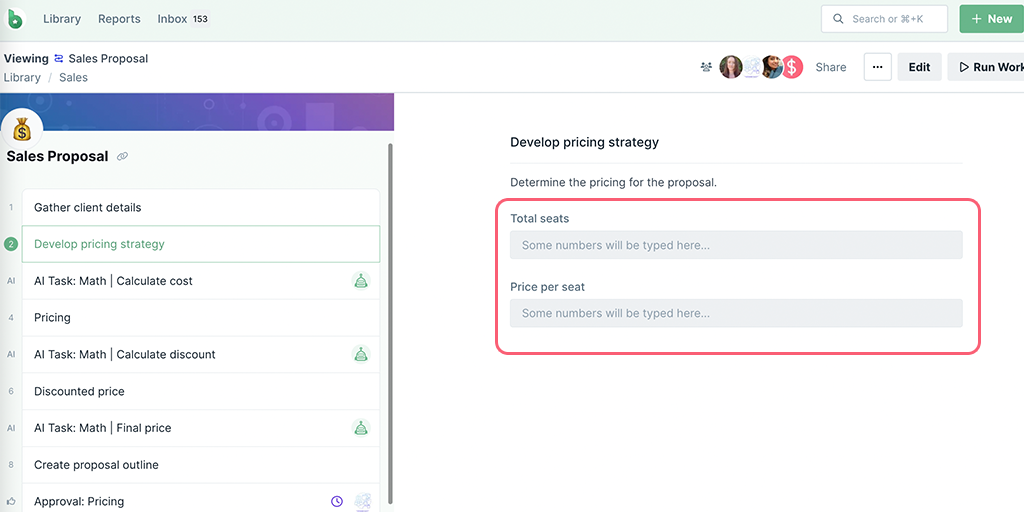Image resolution: width=1024 pixels, height=512 pixels.
Task: Click the Share button
Action: pos(831,67)
